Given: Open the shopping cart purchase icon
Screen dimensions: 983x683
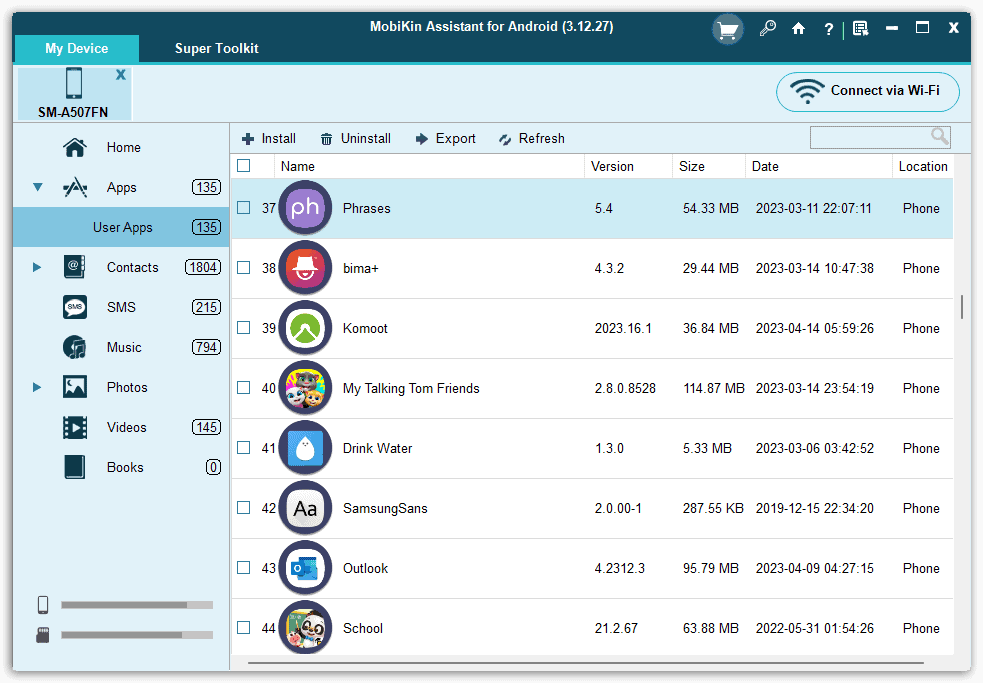Looking at the screenshot, I should click(727, 29).
